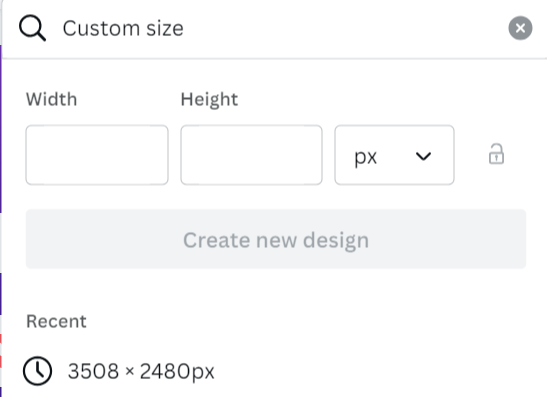Clear the search using the X icon

pos(520,28)
